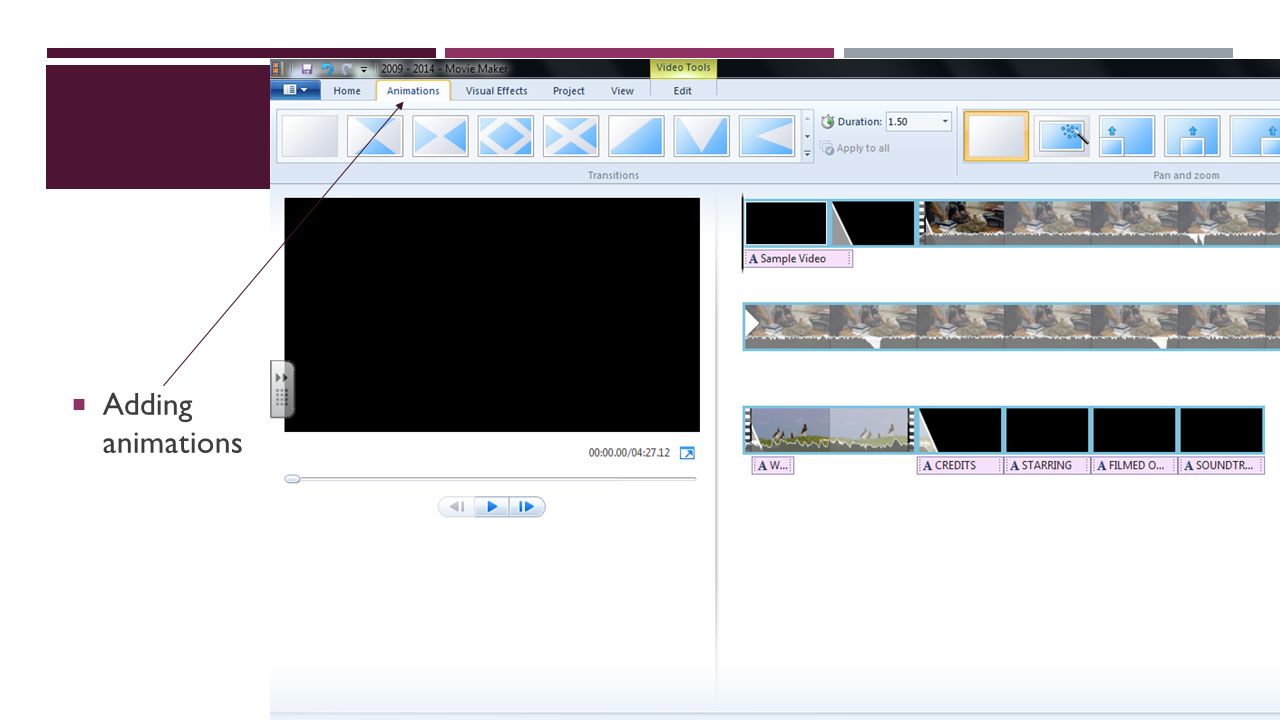The height and width of the screenshot is (720, 1280).
Task: Apply the X-shaped crisscross transition
Action: (x=571, y=136)
